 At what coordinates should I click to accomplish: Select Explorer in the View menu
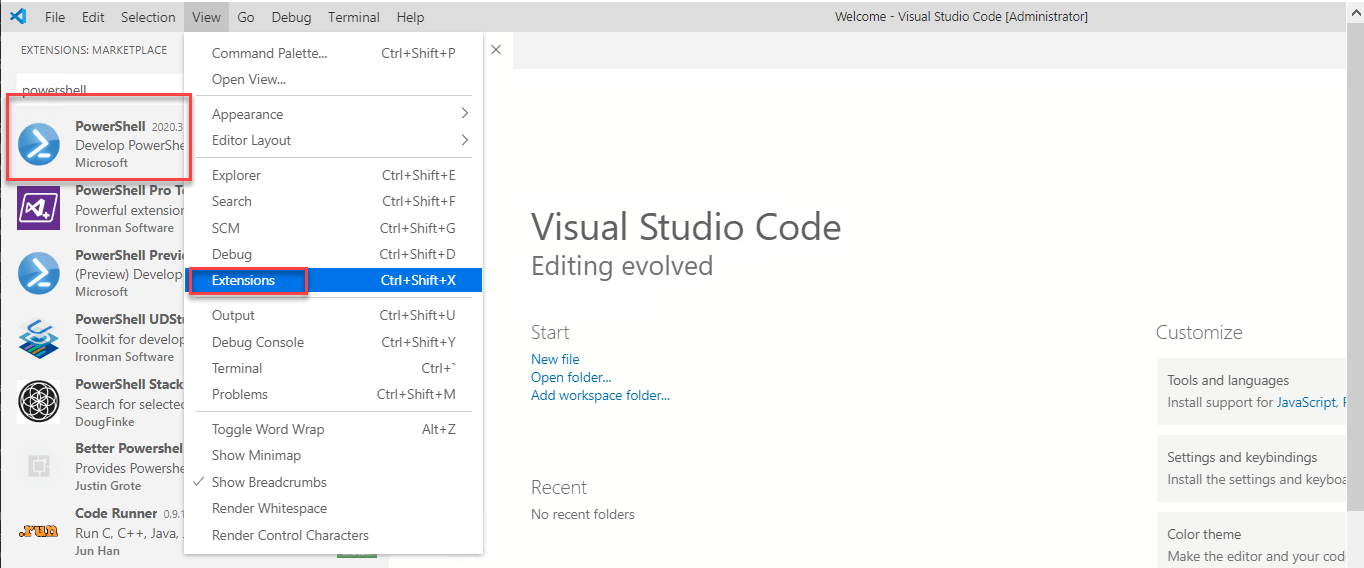coord(333,175)
